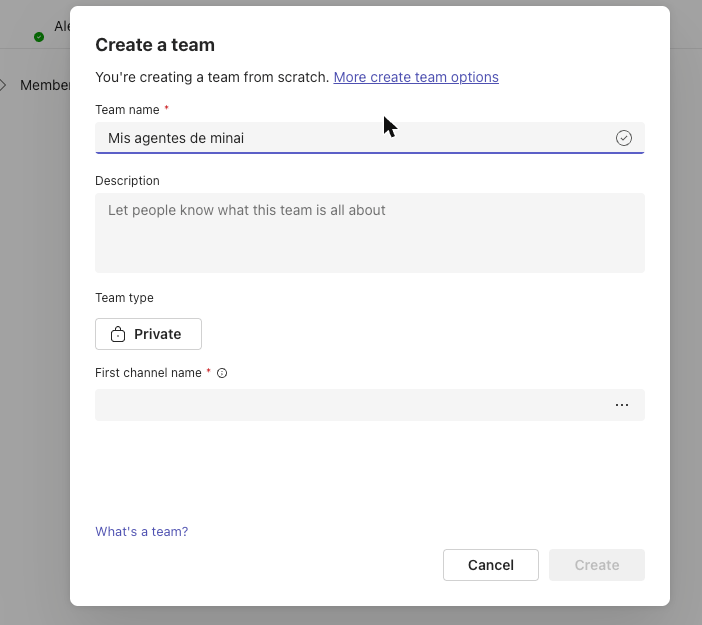The width and height of the screenshot is (702, 625).
Task: Focus the Team name input field
Action: pyautogui.click(x=370, y=138)
